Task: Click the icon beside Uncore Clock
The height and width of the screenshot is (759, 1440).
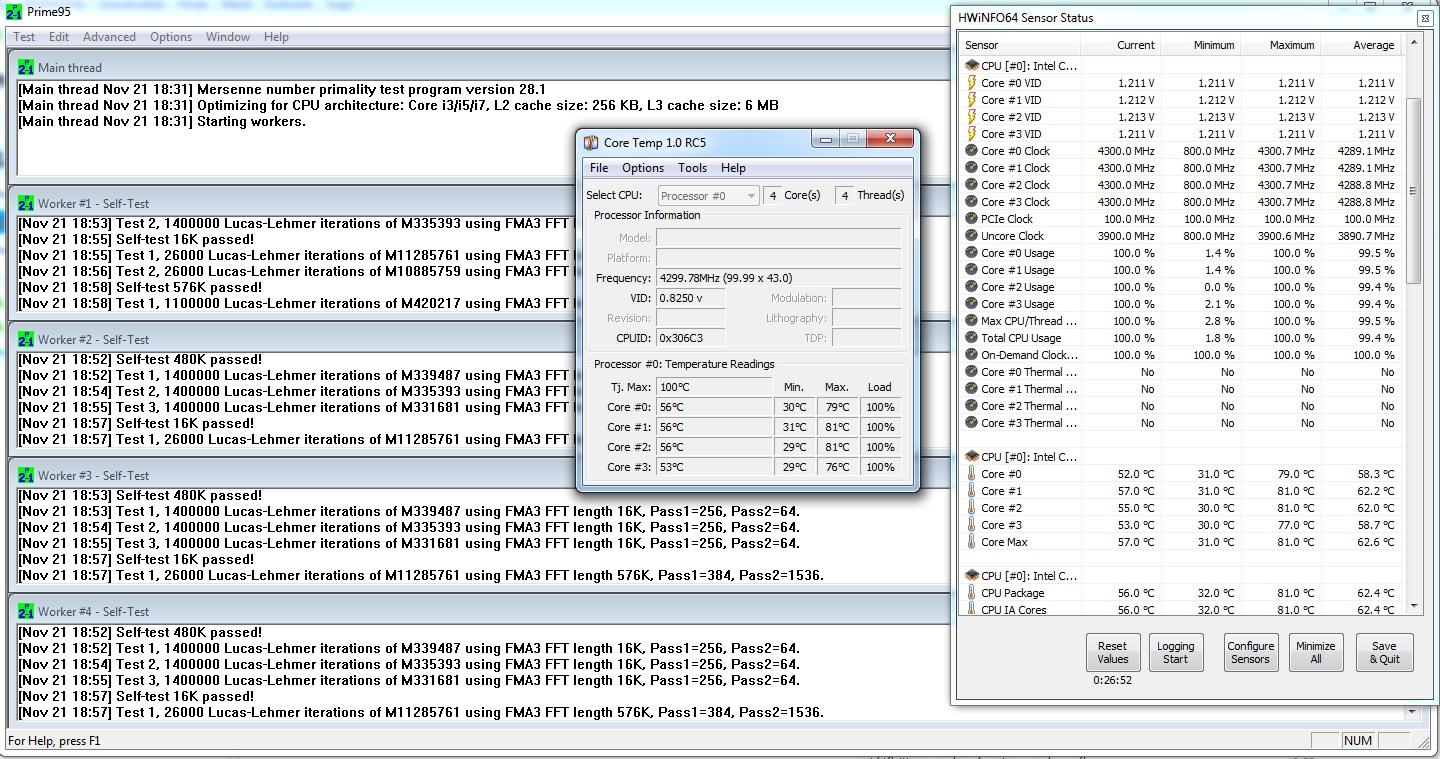Action: pyautogui.click(x=971, y=236)
